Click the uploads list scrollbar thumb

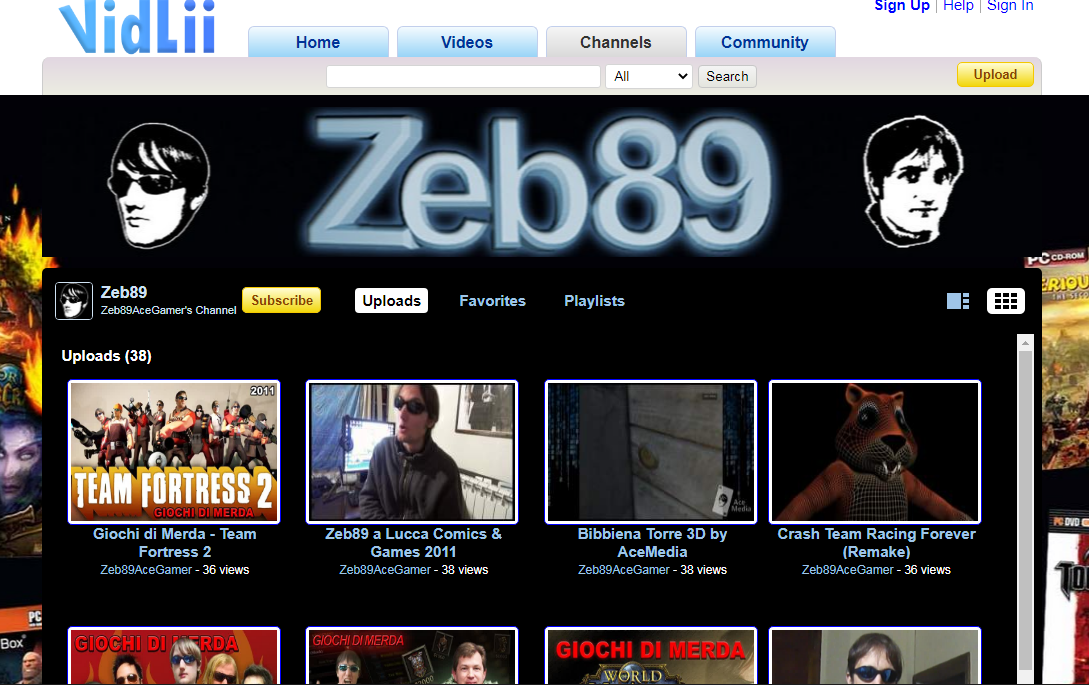click(1025, 511)
